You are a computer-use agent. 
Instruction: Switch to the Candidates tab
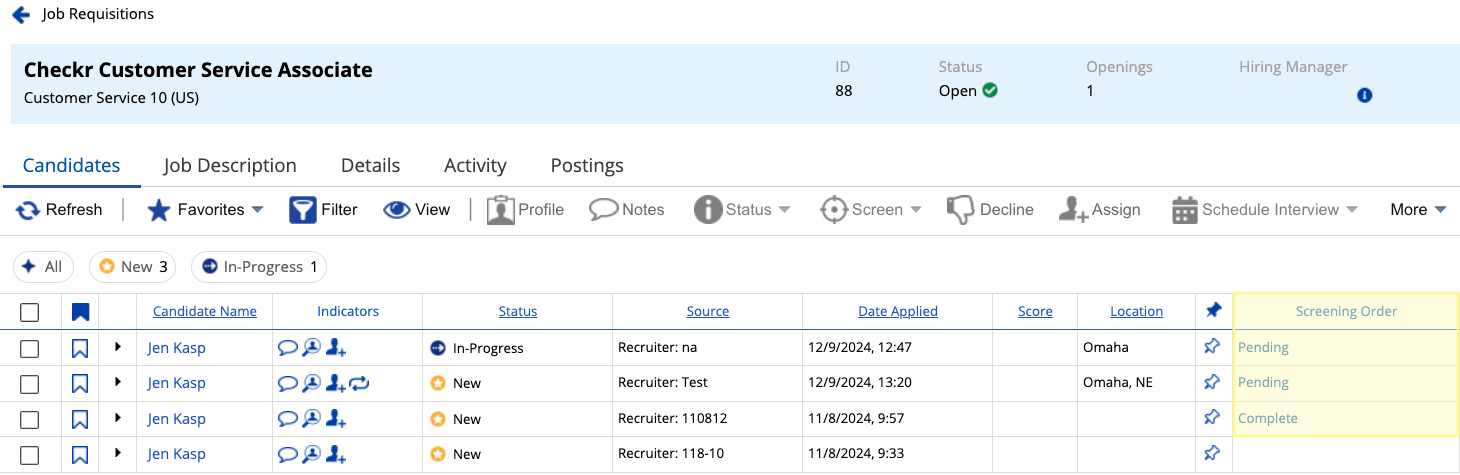pyautogui.click(x=72, y=166)
